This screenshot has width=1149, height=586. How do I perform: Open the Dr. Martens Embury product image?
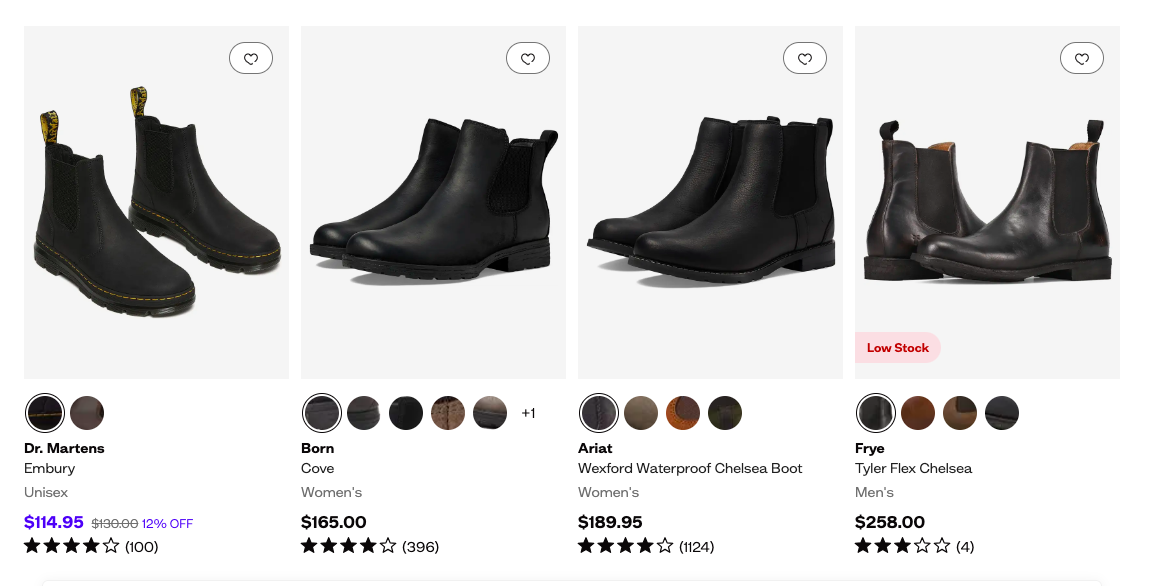tap(156, 210)
